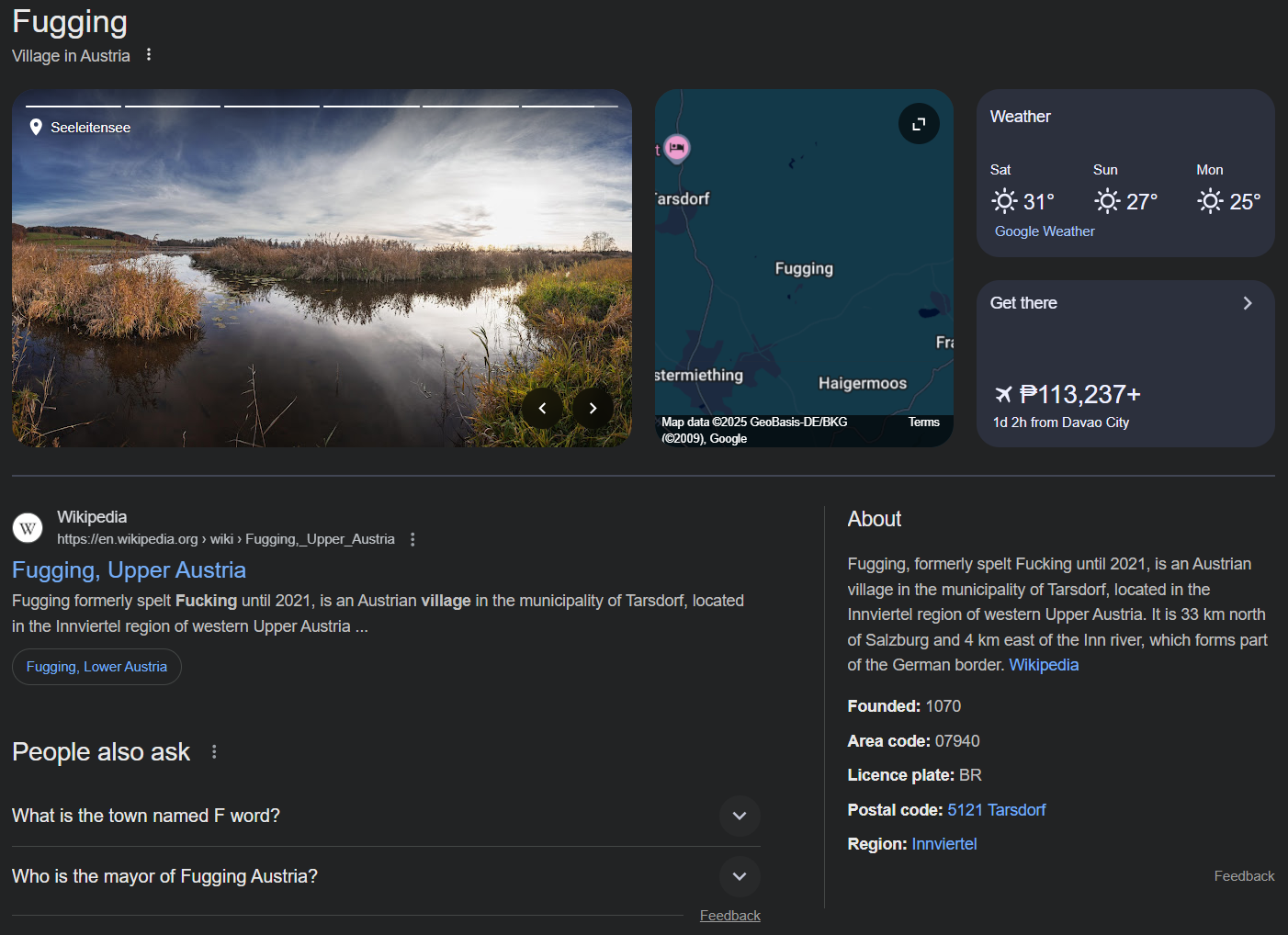This screenshot has height=935, width=1288.
Task: Click Feedback under the About panel
Action: 1244,876
